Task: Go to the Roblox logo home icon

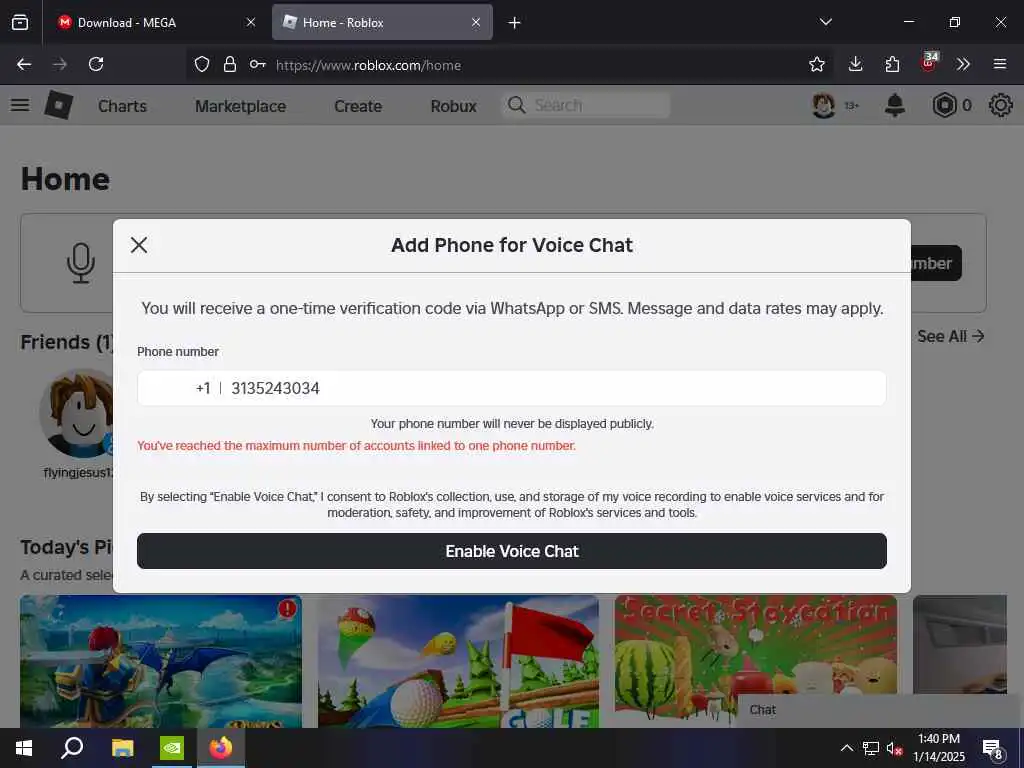Action: pyautogui.click(x=59, y=105)
